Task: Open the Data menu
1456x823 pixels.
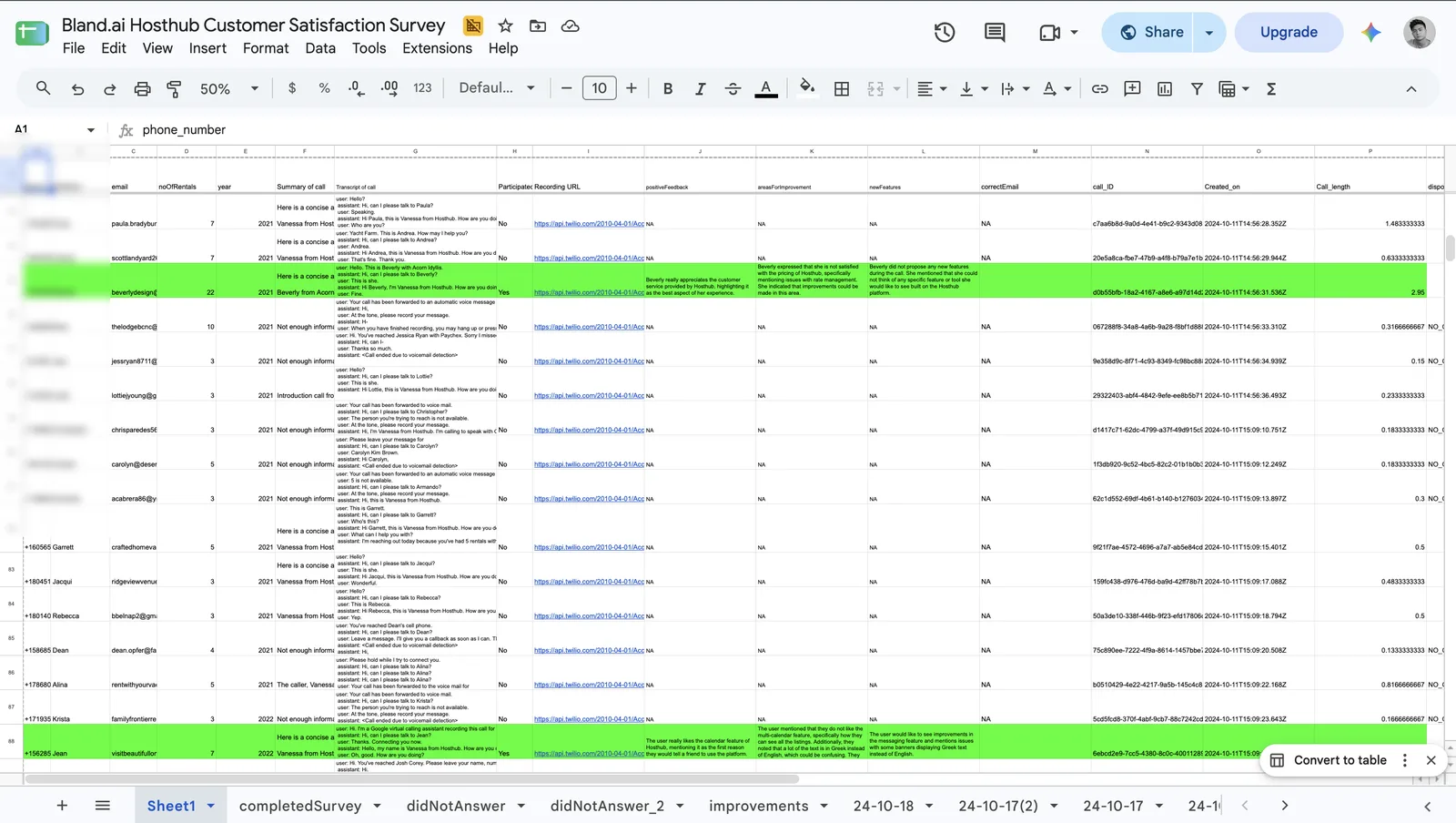Action: [x=320, y=48]
